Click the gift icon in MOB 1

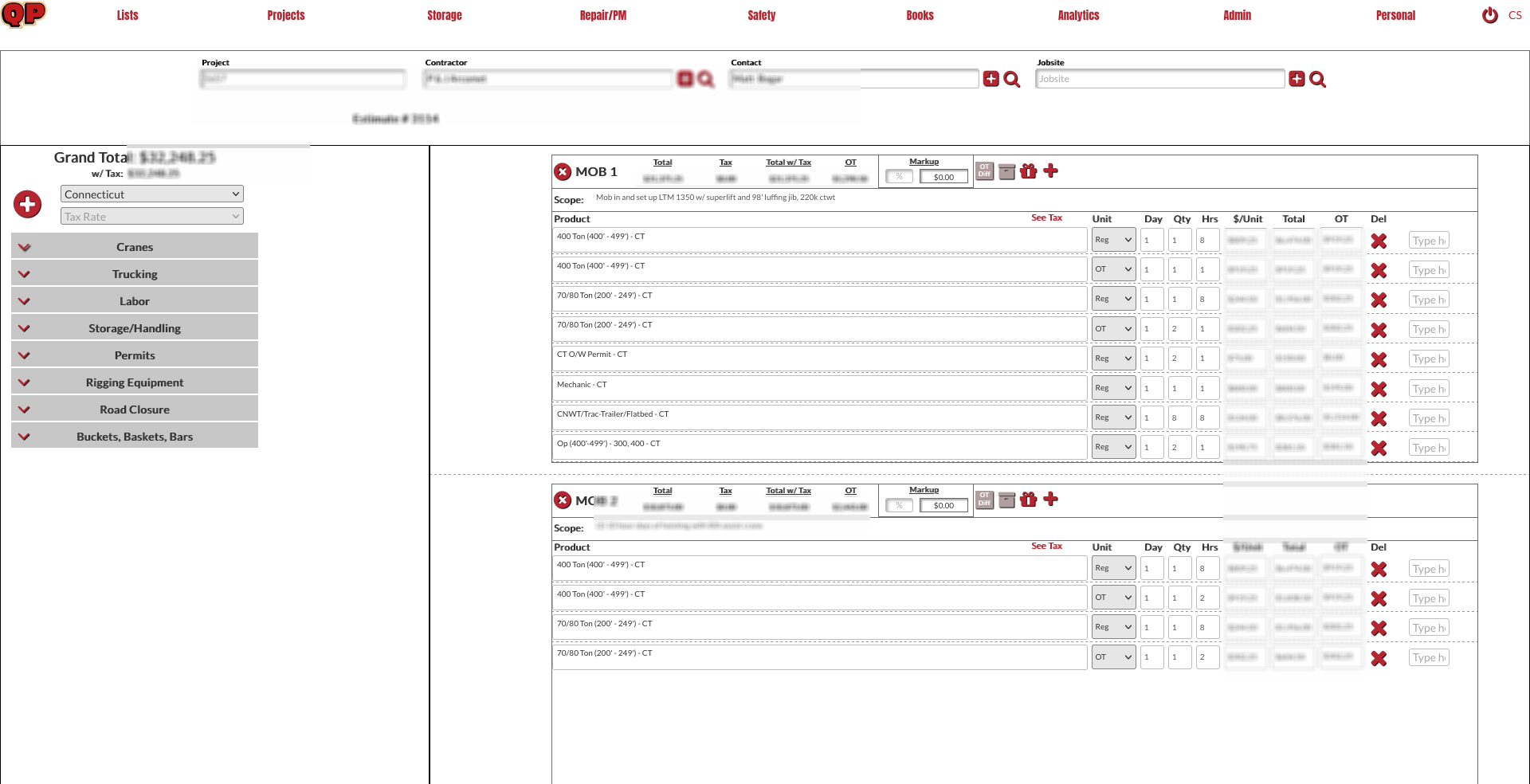[1029, 171]
